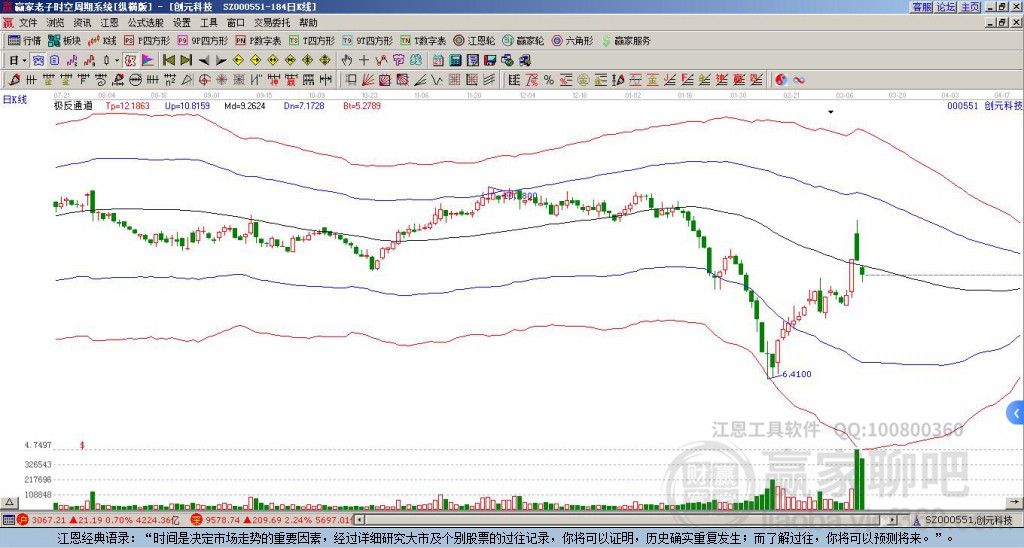The height and width of the screenshot is (548, 1024).
Task: Click horizontal scrollbar right arrow at bottom
Action: (x=893, y=520)
